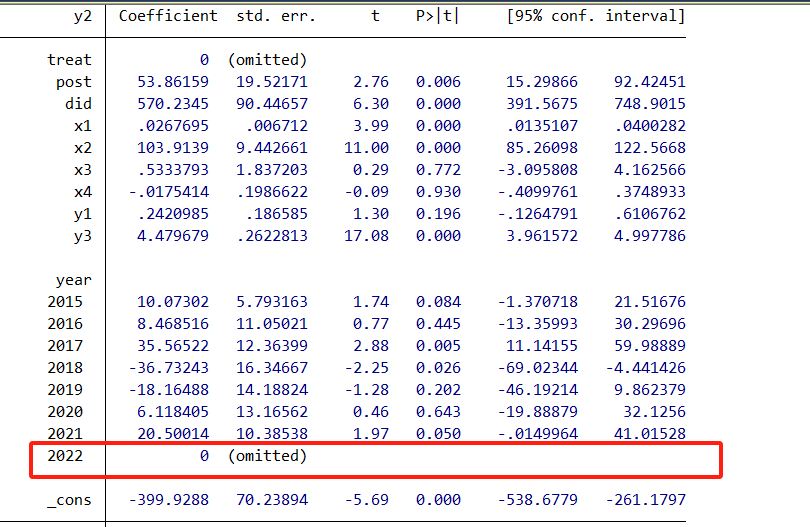The height and width of the screenshot is (527, 810).
Task: Select _cons upper bound -261.1797
Action: point(646,500)
